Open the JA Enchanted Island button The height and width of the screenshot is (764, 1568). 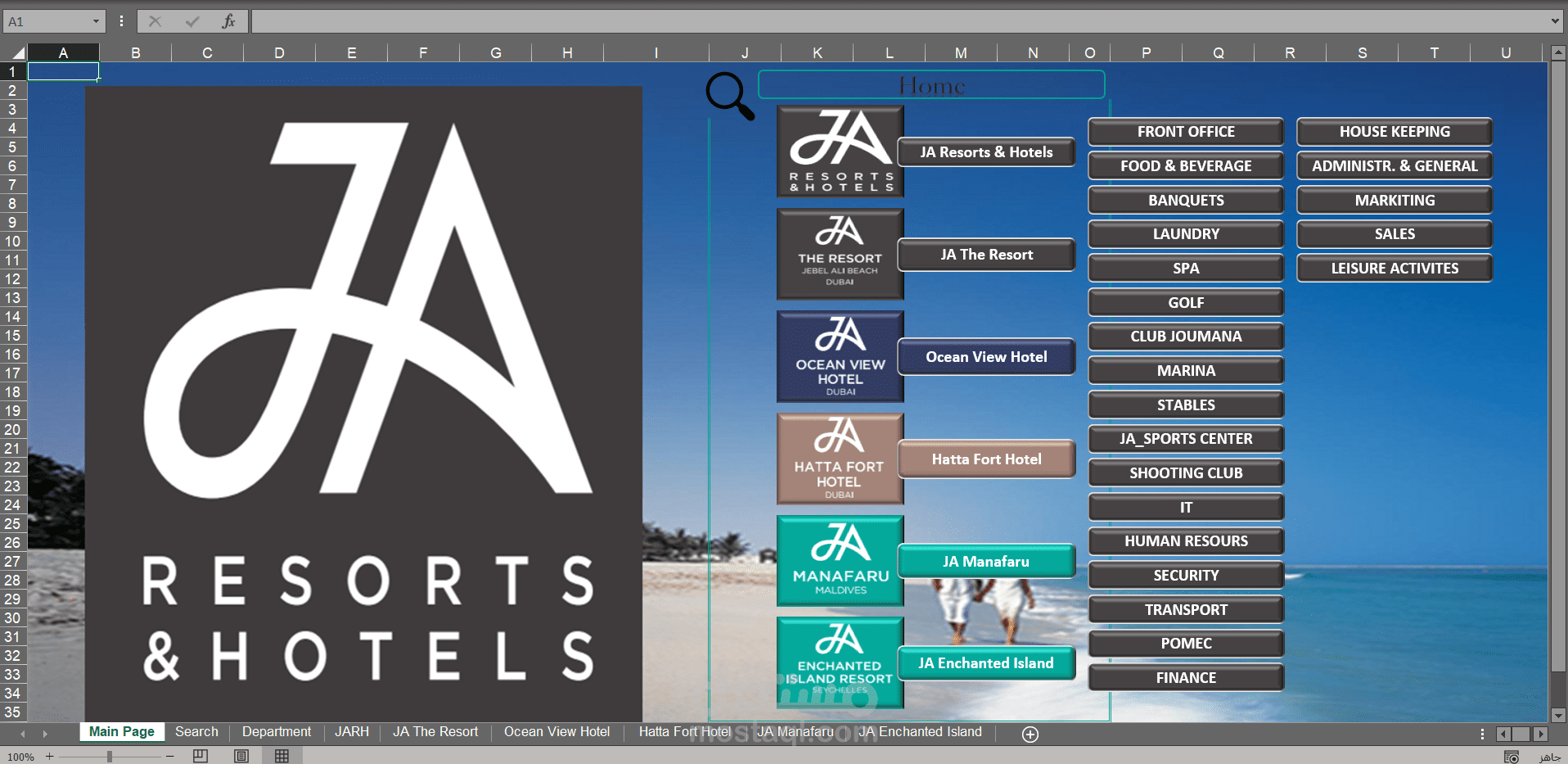[x=986, y=663]
